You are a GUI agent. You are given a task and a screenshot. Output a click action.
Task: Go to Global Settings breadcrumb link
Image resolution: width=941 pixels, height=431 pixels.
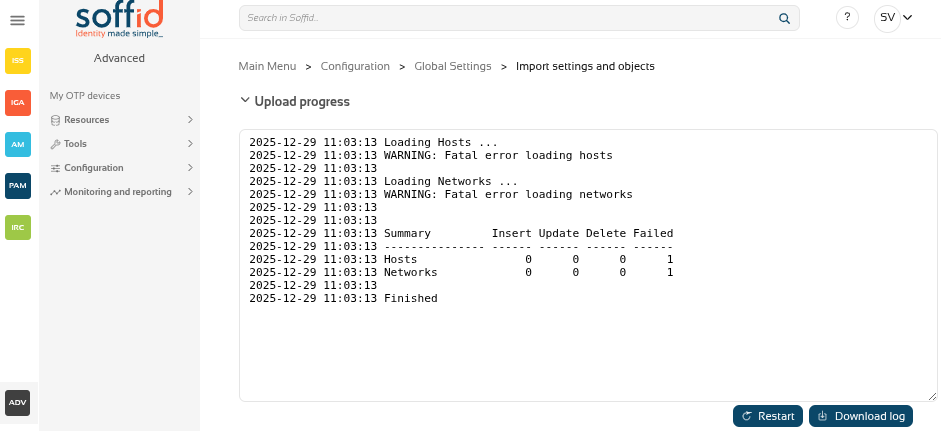click(x=453, y=66)
